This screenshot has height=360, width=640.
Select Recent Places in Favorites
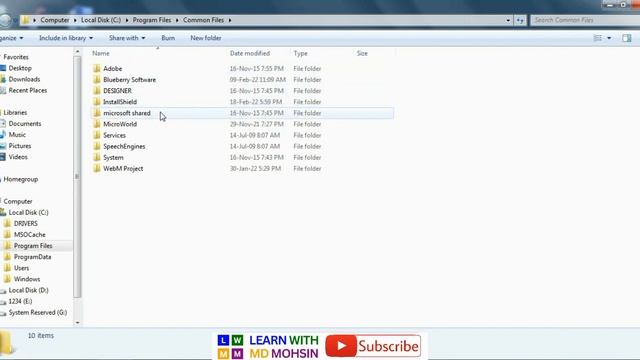click(28, 90)
